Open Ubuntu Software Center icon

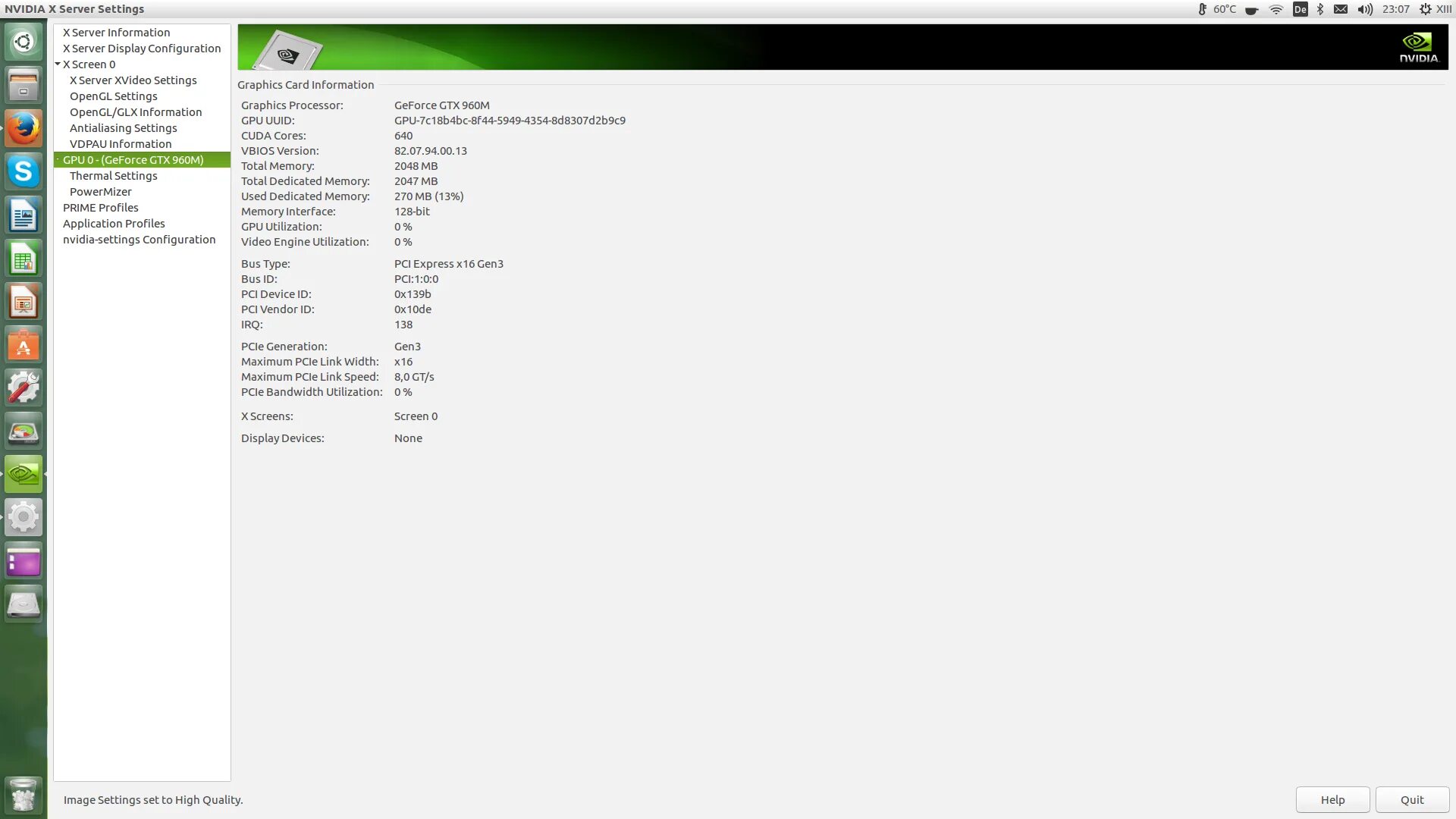(24, 345)
